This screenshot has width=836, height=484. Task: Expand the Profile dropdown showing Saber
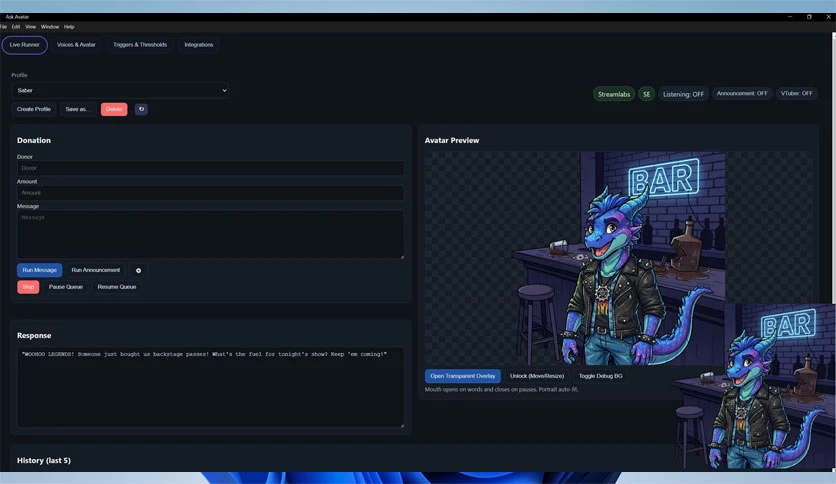[x=120, y=90]
